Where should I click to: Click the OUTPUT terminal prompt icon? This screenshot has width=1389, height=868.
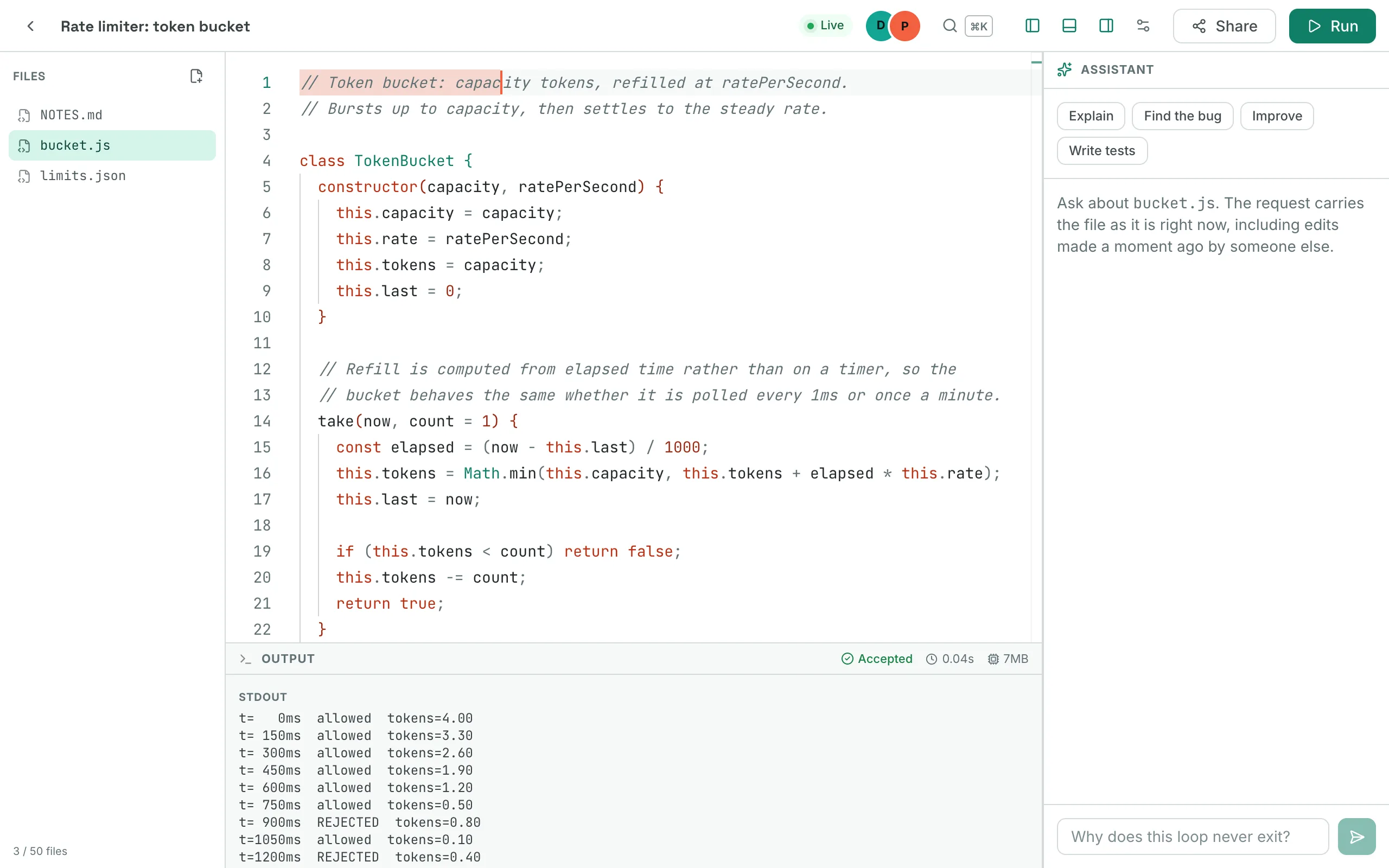click(246, 659)
